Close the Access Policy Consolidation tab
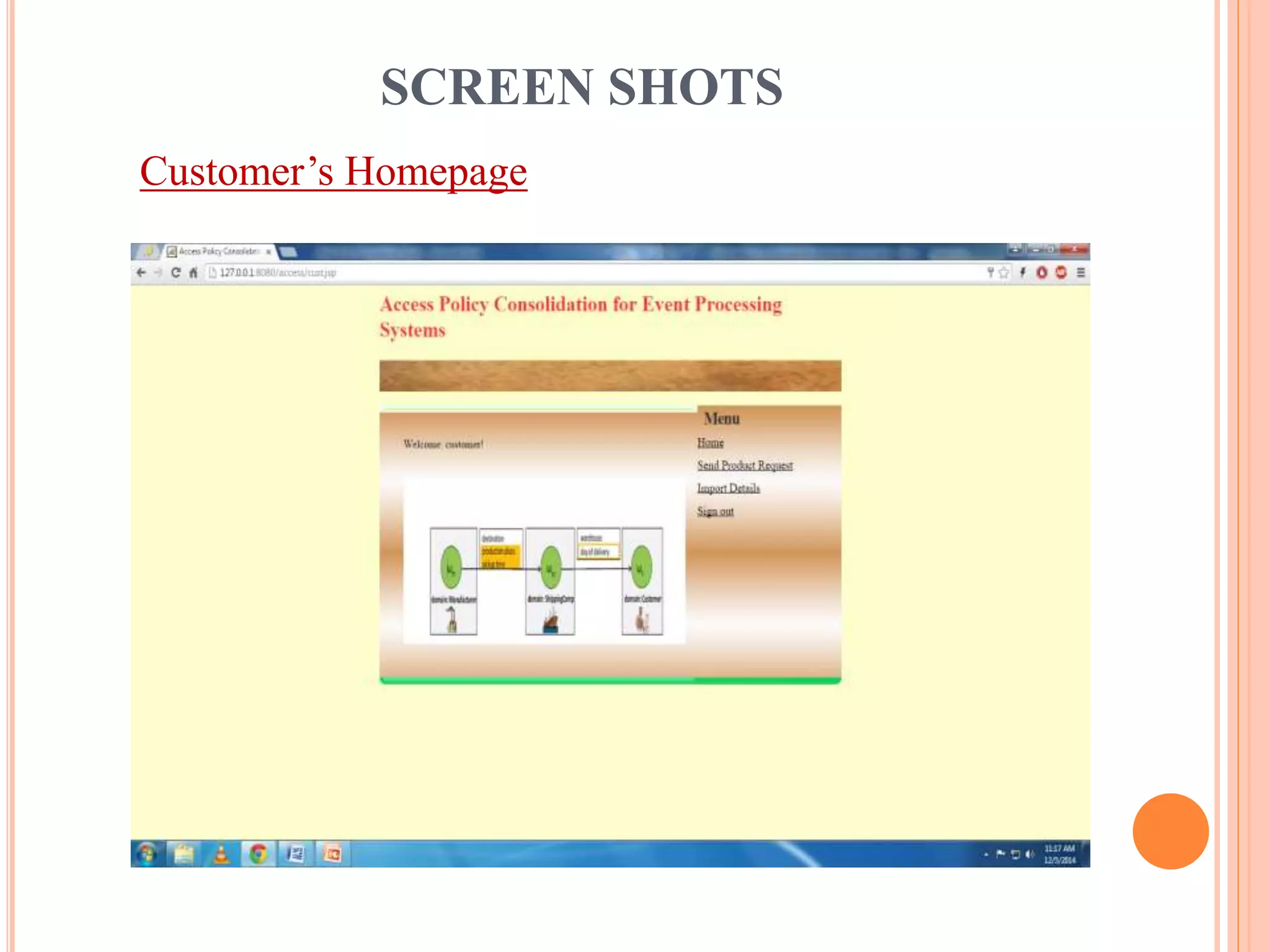The height and width of the screenshot is (952, 1270). click(x=268, y=252)
